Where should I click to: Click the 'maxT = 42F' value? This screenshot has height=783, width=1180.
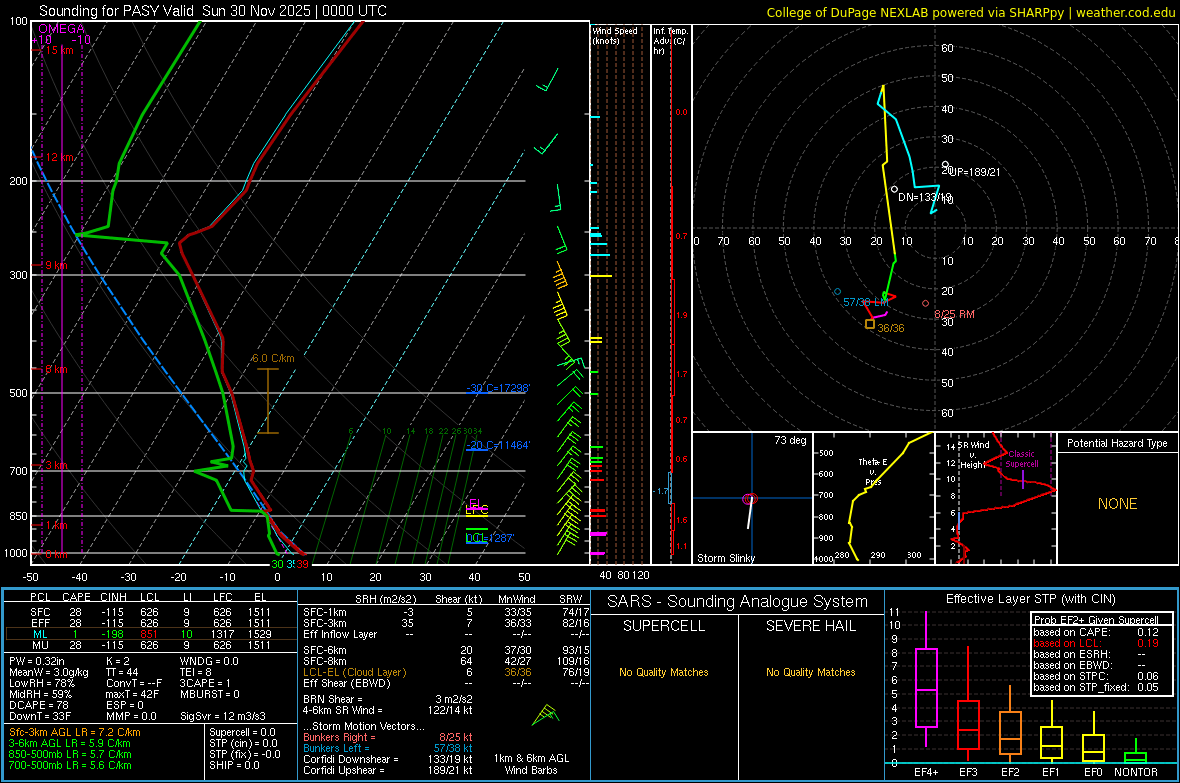pyautogui.click(x=132, y=694)
